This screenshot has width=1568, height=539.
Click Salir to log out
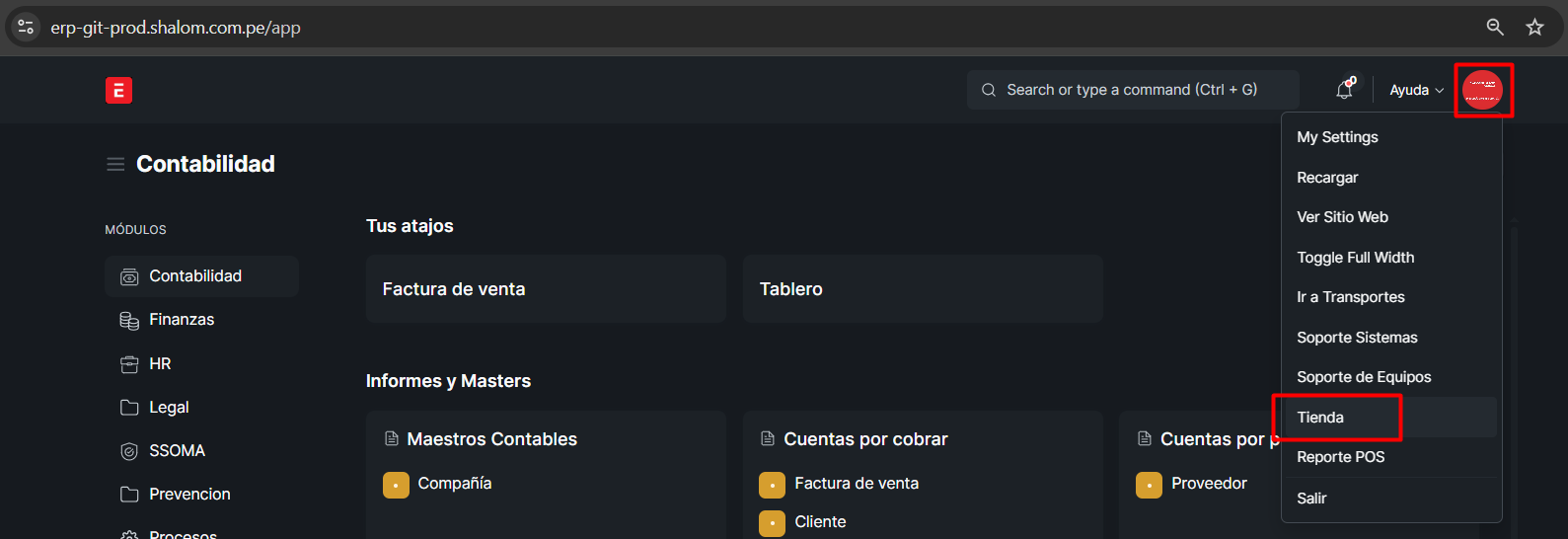coord(1311,499)
